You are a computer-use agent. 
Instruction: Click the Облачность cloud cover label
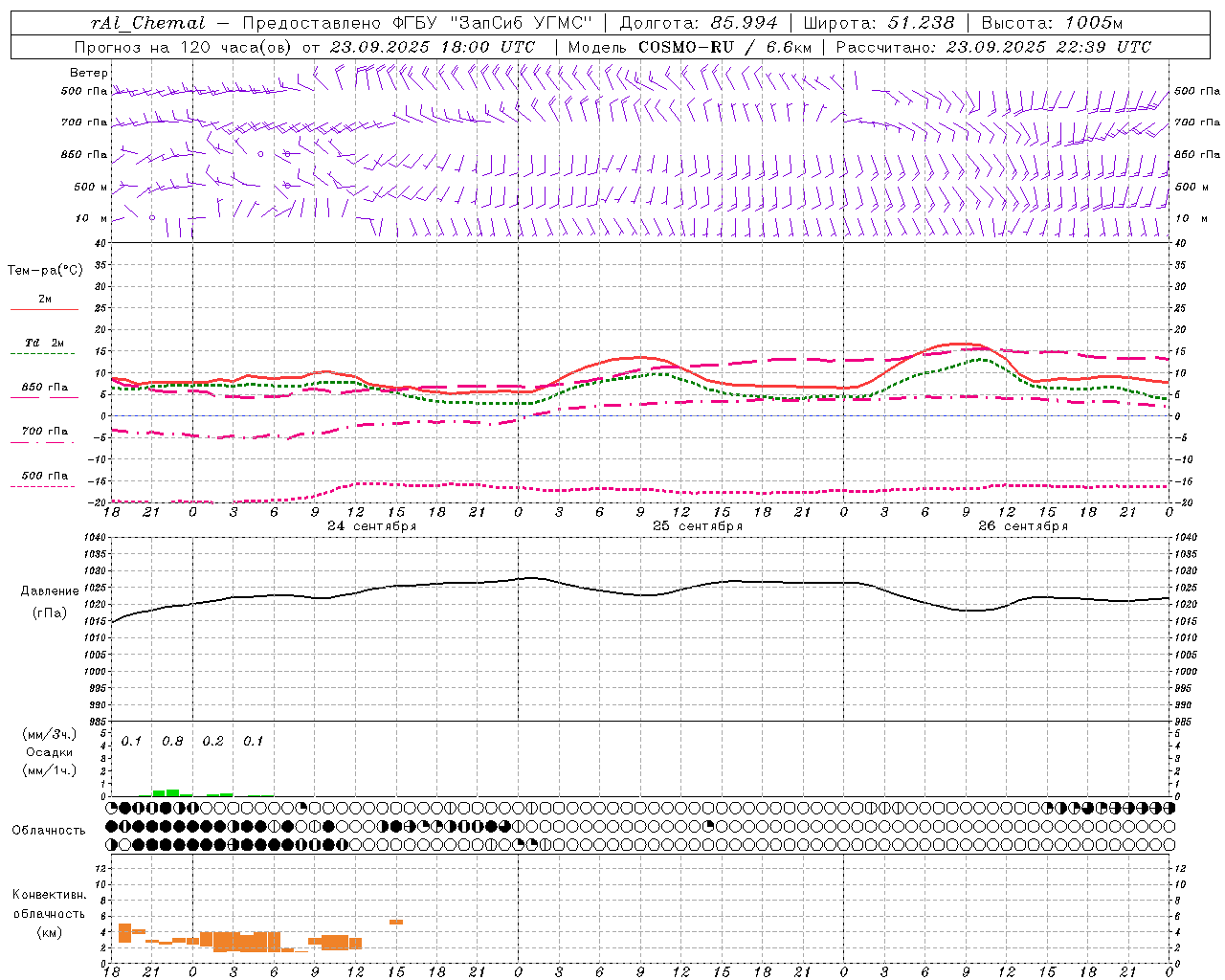tap(49, 831)
